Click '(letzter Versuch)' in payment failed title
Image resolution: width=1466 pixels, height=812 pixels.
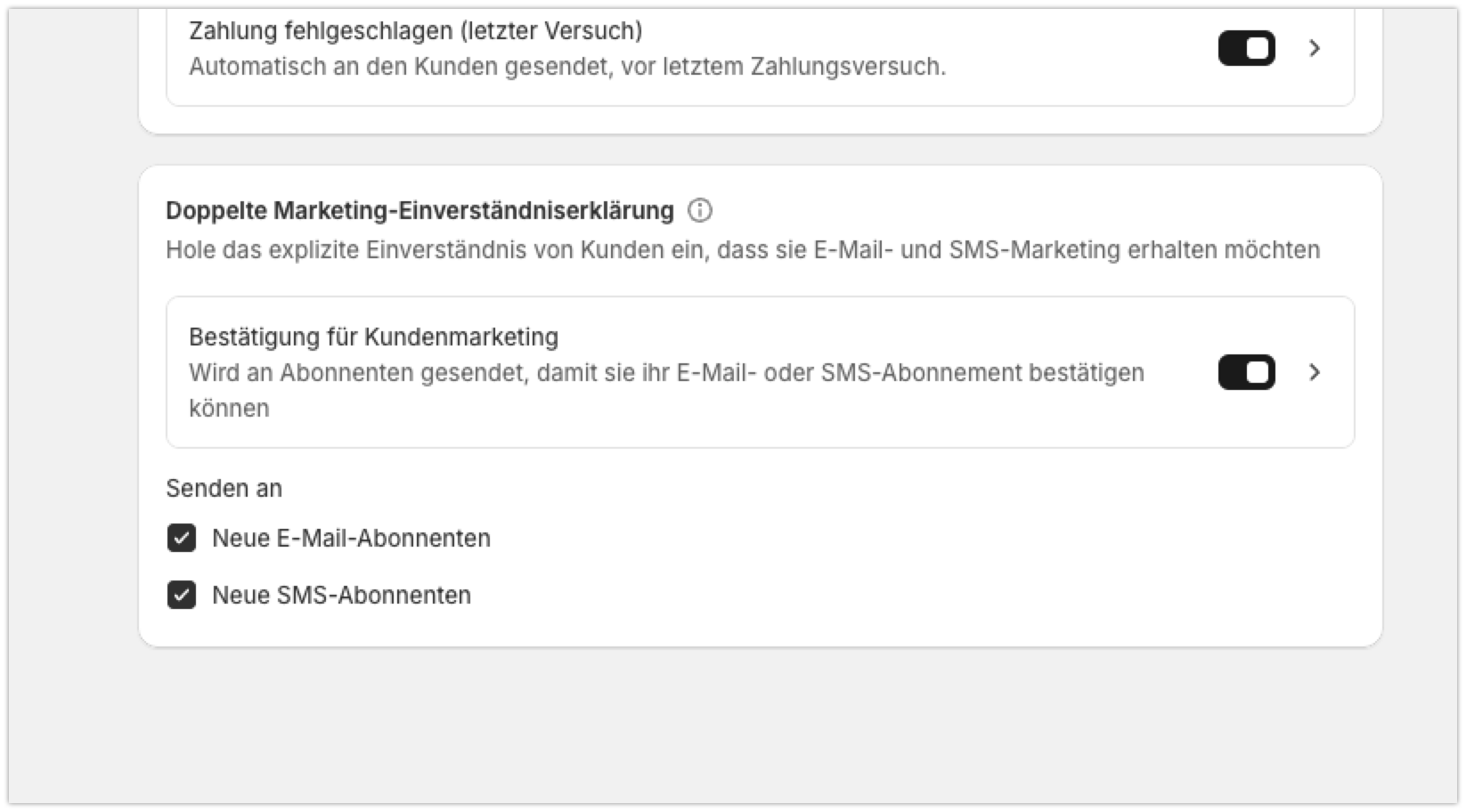point(551,30)
